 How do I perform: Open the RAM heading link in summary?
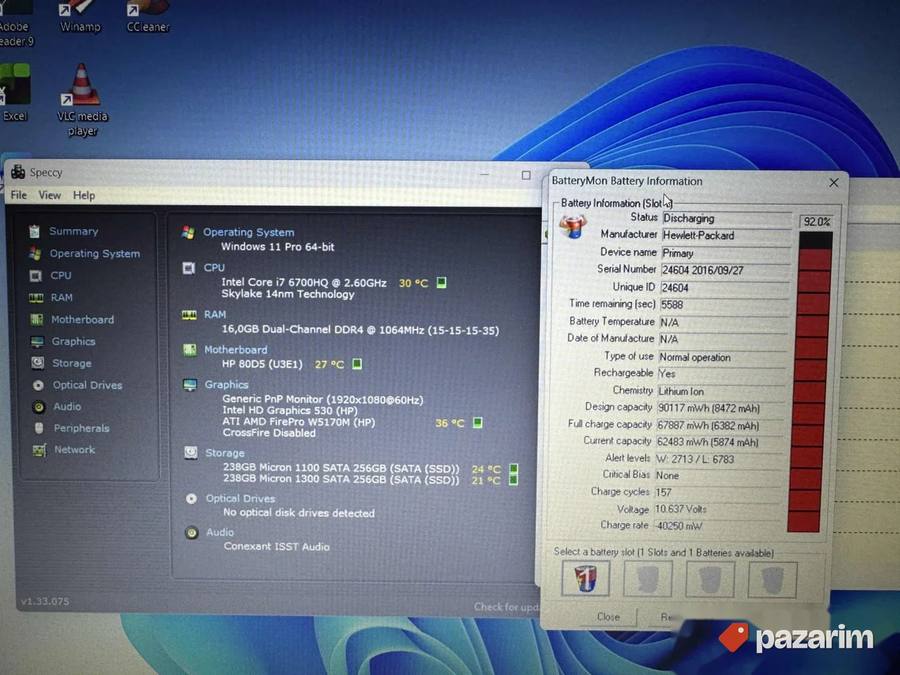pos(215,315)
